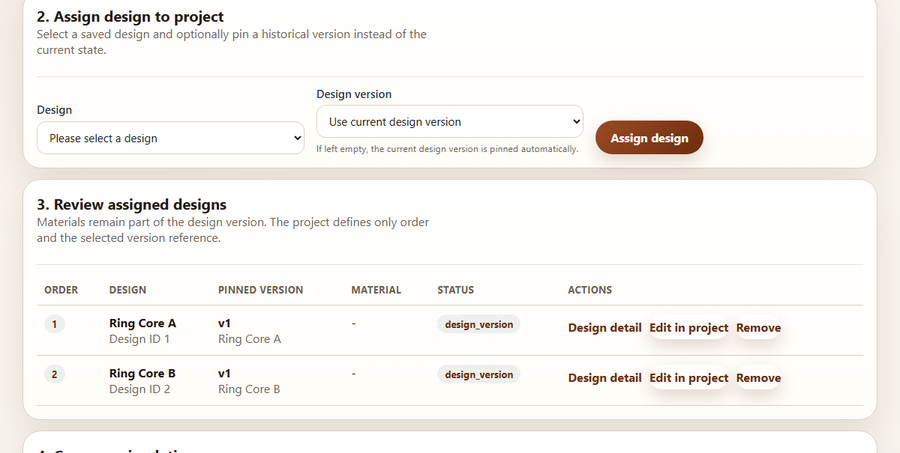Click the Design ID 2 text
This screenshot has width=900, height=453.
139,389
